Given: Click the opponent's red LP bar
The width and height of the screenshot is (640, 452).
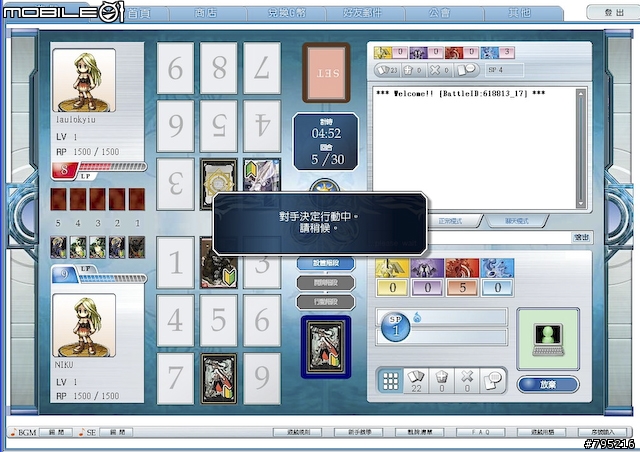Looking at the screenshot, I should click(x=112, y=167).
